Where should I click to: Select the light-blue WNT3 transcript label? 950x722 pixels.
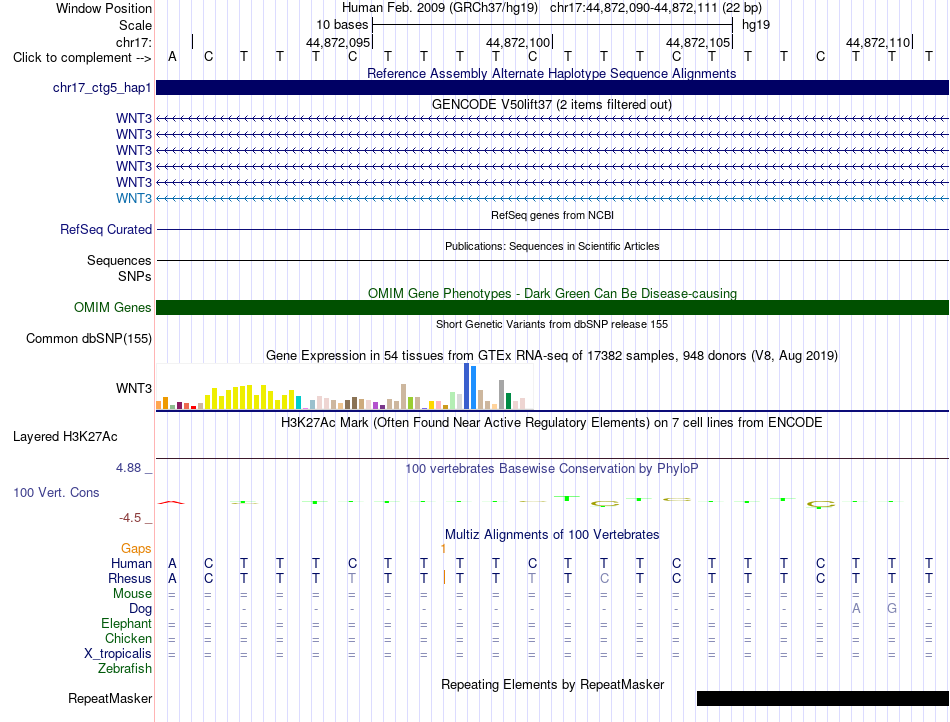click(x=134, y=198)
